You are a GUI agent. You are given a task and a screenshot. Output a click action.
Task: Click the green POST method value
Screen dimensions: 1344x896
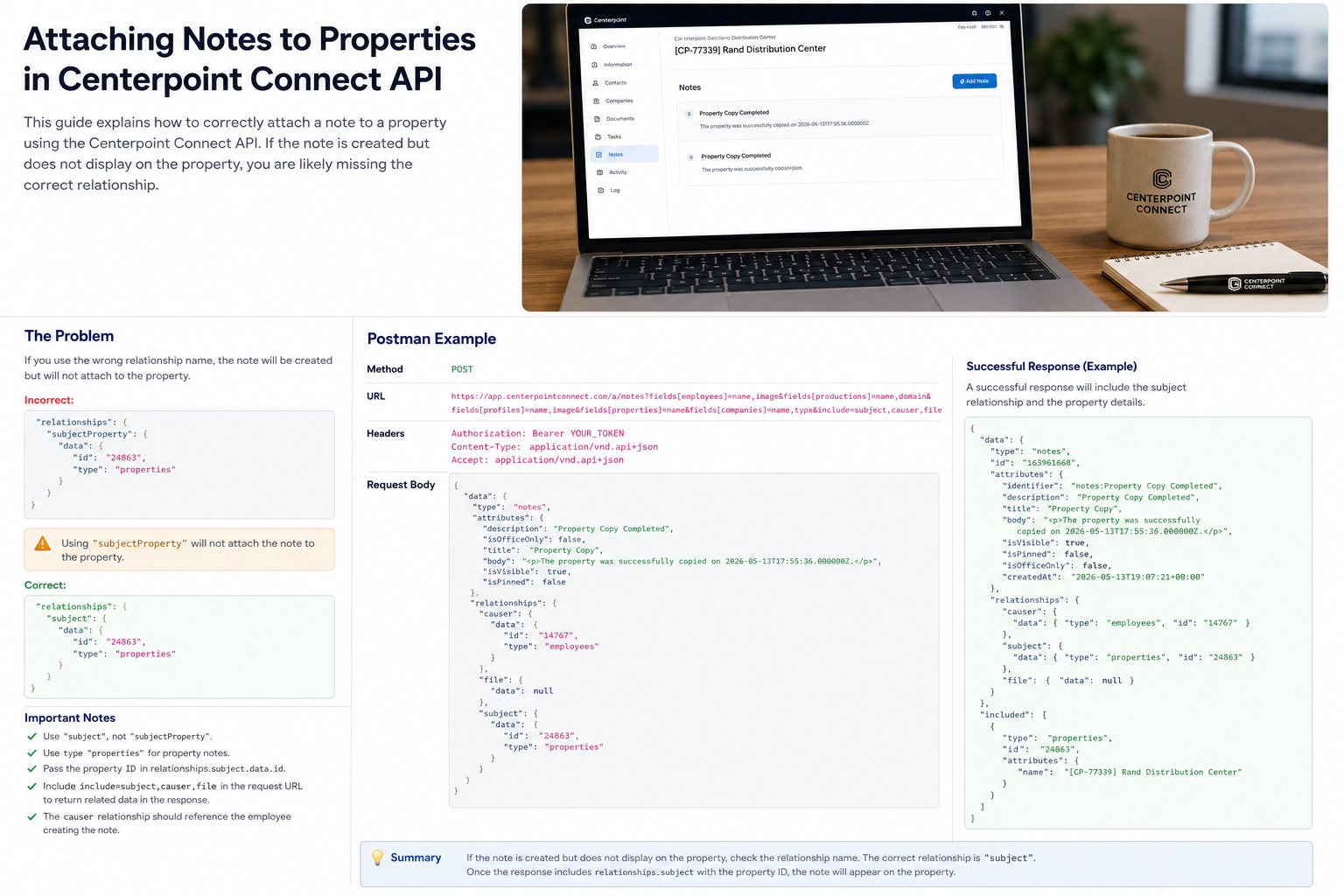click(462, 369)
